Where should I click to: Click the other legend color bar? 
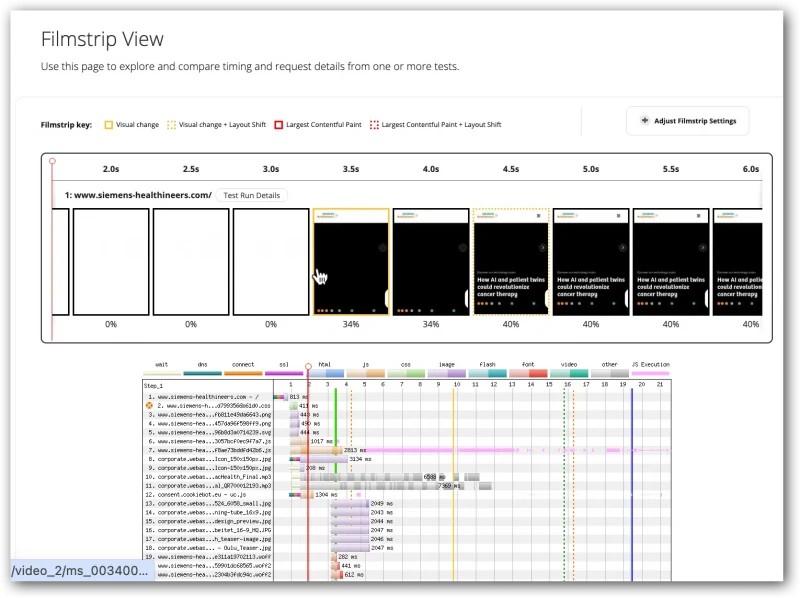610,373
